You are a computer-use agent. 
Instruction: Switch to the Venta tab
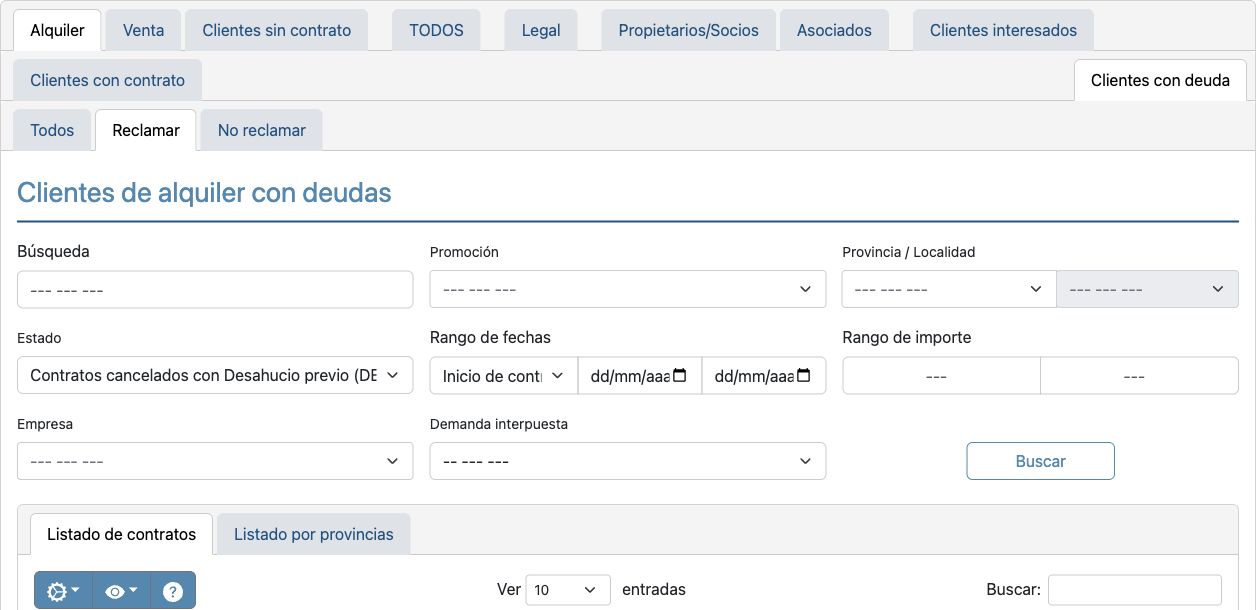(143, 30)
